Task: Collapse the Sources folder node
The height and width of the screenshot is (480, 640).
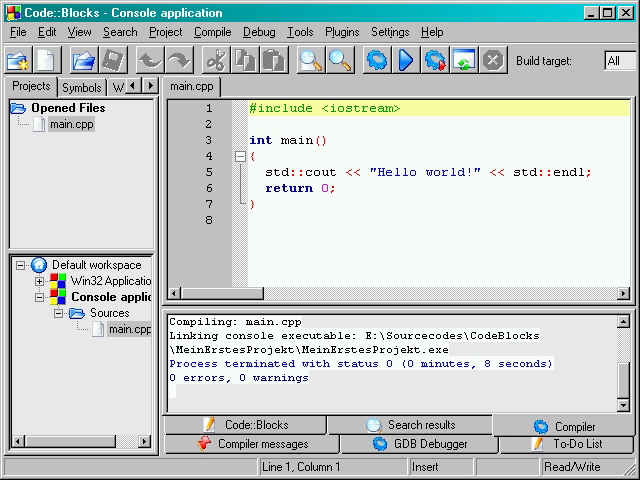Action: (x=58, y=313)
